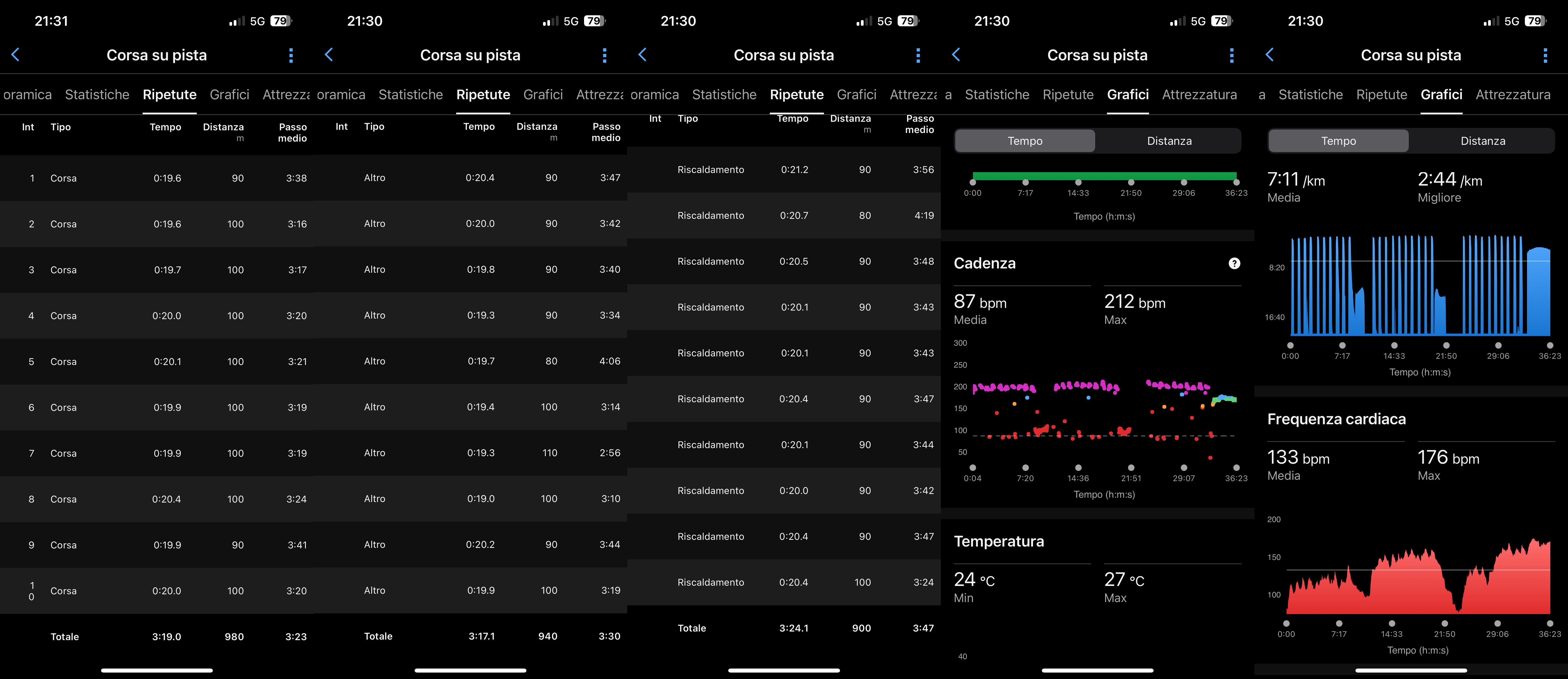Tap 24 °C Min temperature value
This screenshot has height=679, width=1568.
coord(974,580)
